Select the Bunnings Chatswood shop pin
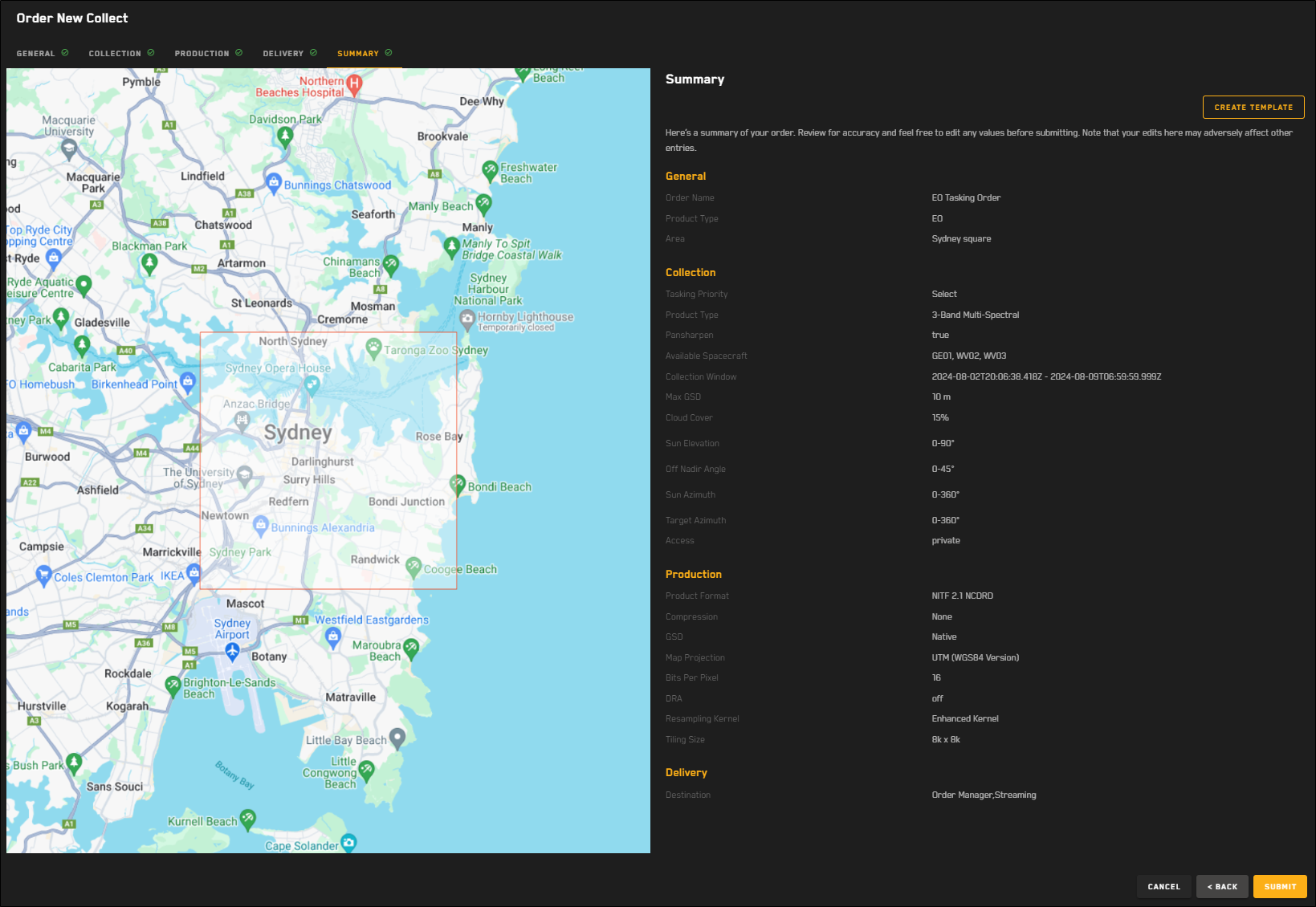 tap(273, 182)
